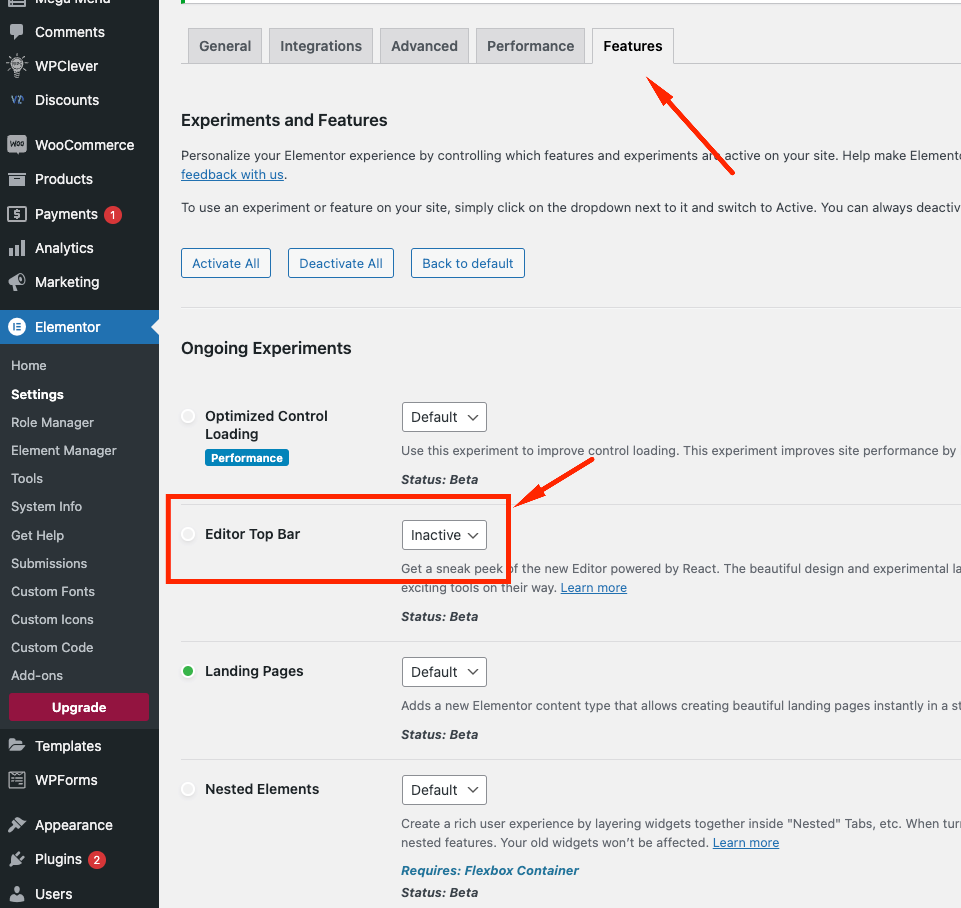Open the Appearance menu item

[x=80, y=825]
